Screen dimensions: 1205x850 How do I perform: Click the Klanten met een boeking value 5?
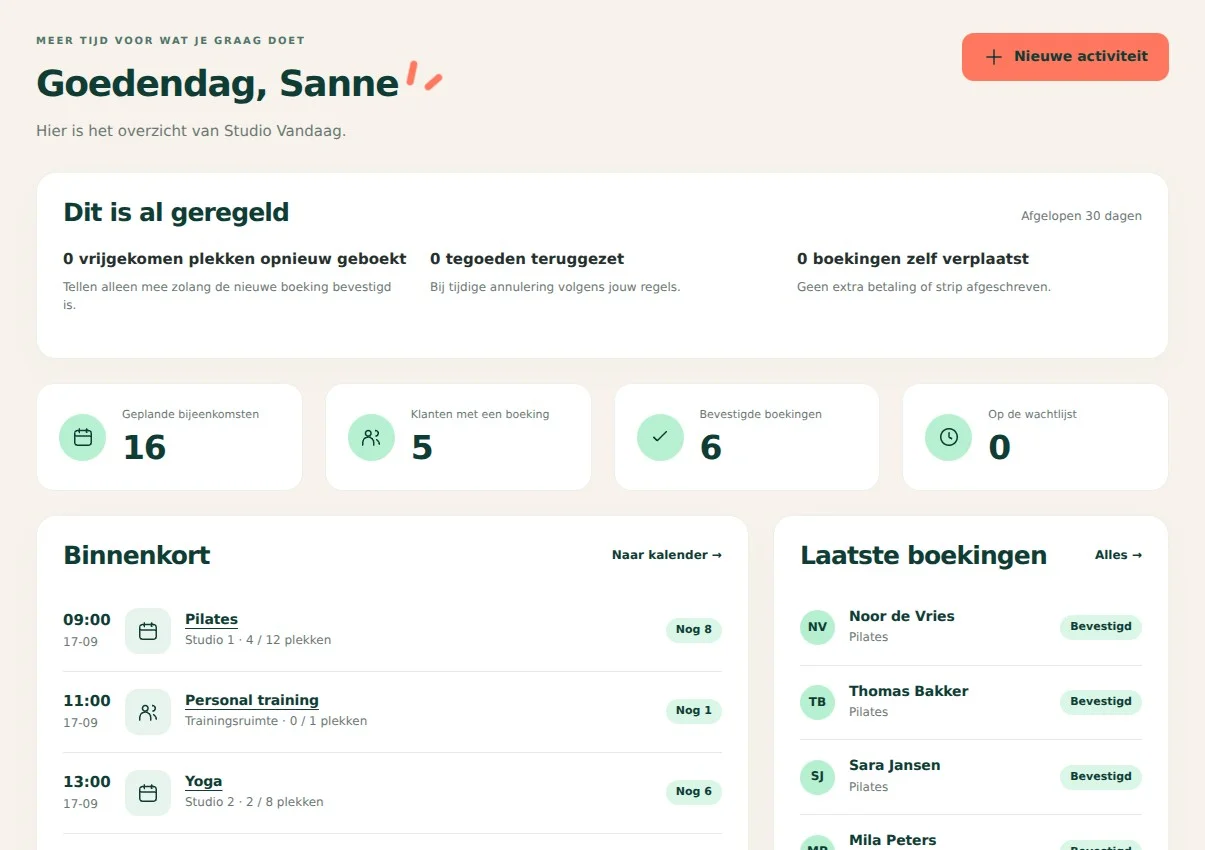tap(422, 448)
